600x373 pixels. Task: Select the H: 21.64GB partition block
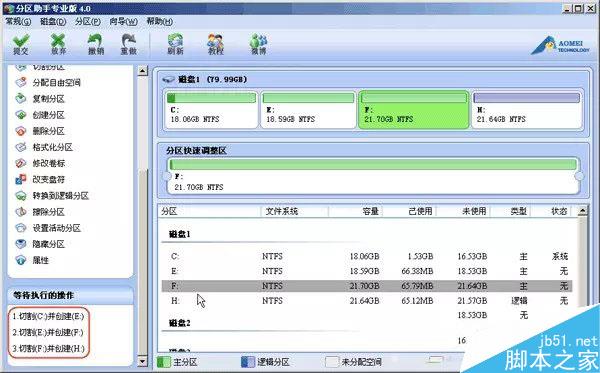tap(527, 109)
